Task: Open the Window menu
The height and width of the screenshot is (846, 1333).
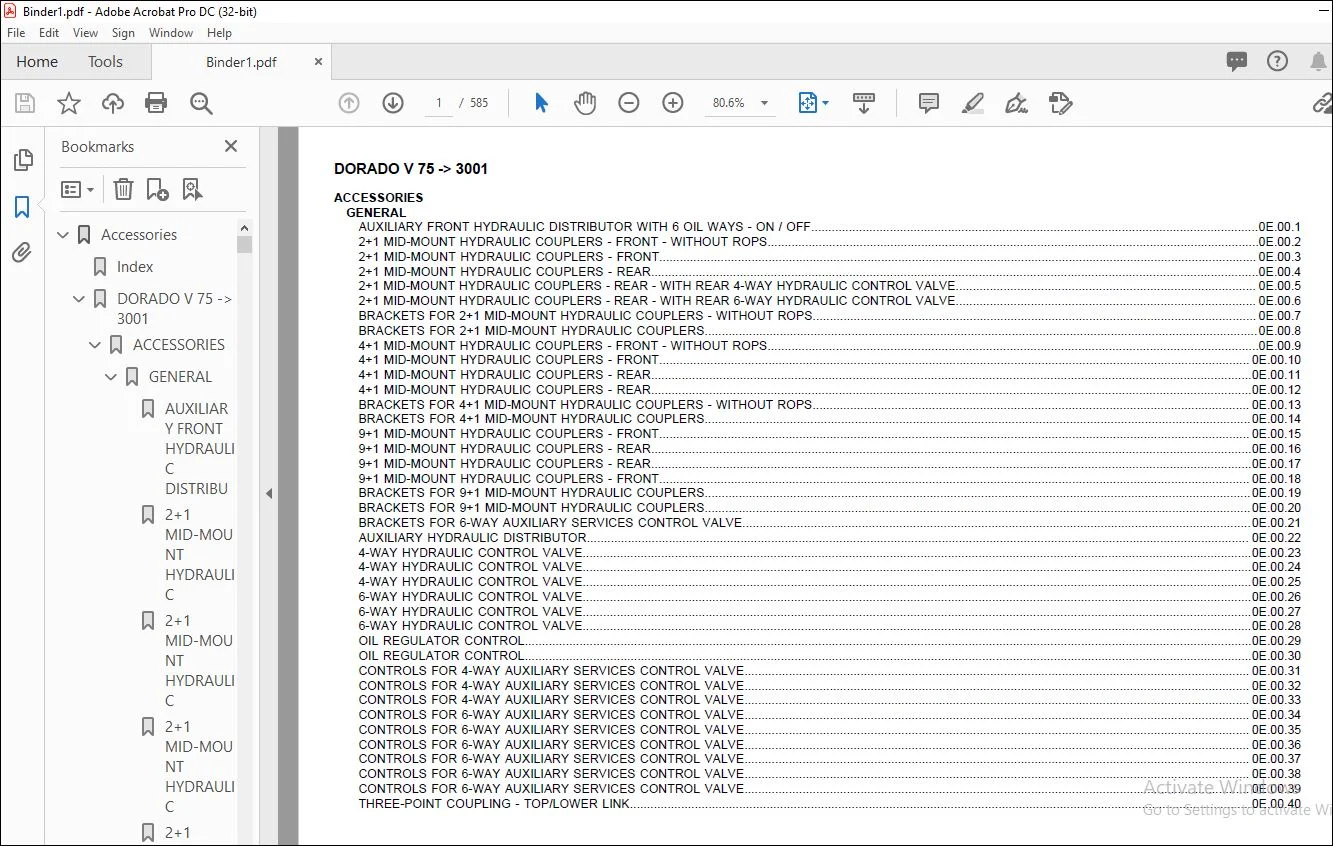Action: [x=171, y=33]
